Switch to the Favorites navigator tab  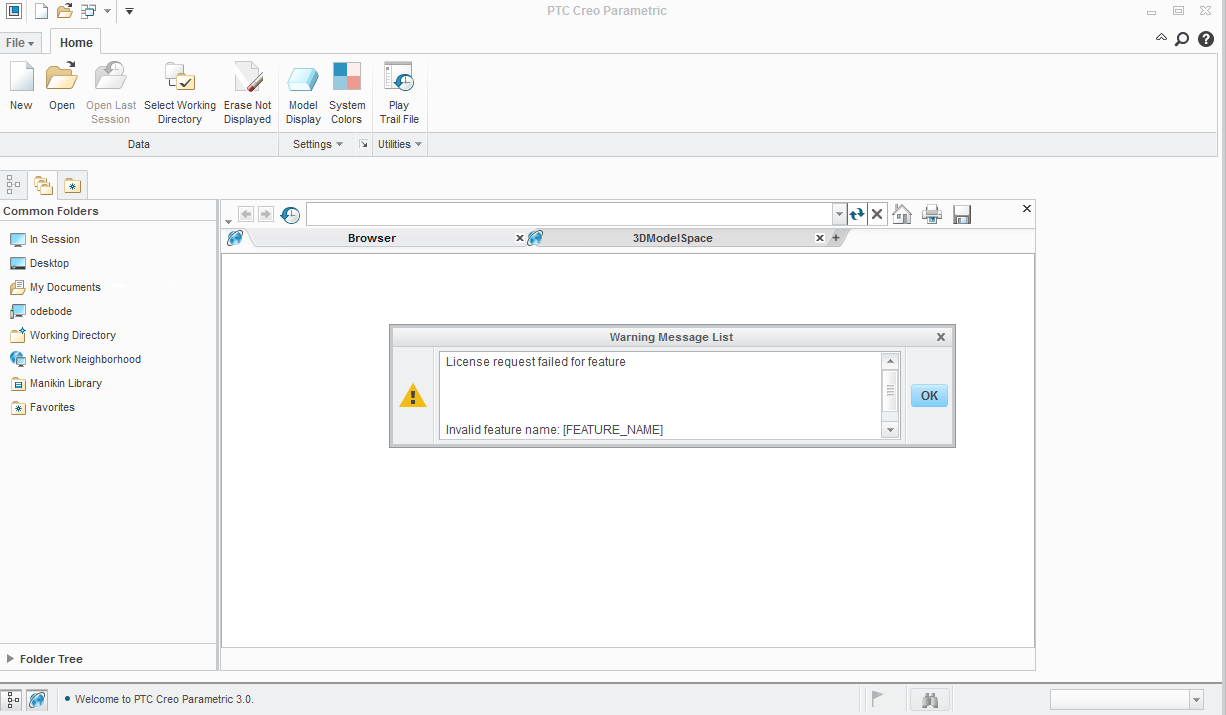[x=73, y=185]
